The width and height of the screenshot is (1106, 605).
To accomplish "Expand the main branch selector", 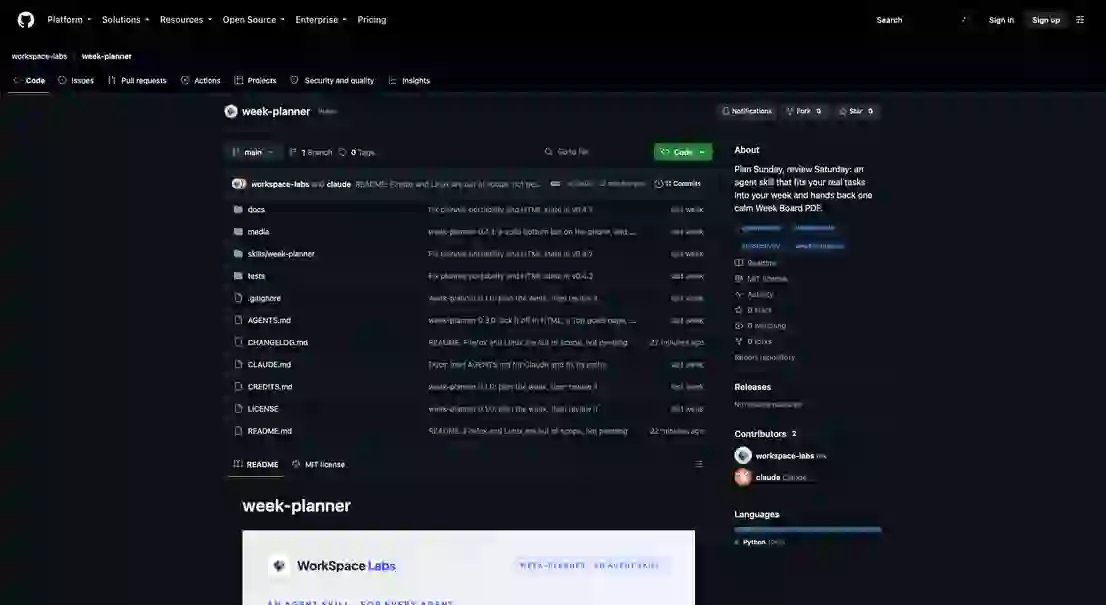I will (253, 152).
